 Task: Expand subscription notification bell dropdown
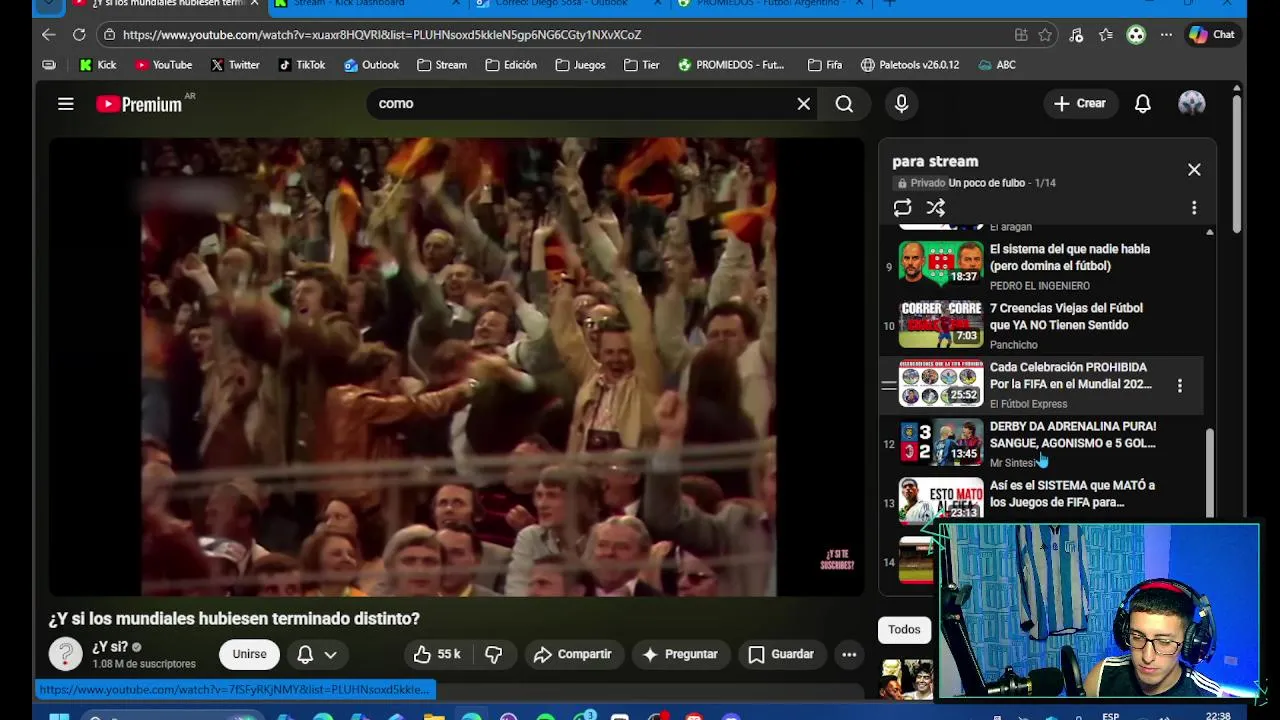pos(316,654)
